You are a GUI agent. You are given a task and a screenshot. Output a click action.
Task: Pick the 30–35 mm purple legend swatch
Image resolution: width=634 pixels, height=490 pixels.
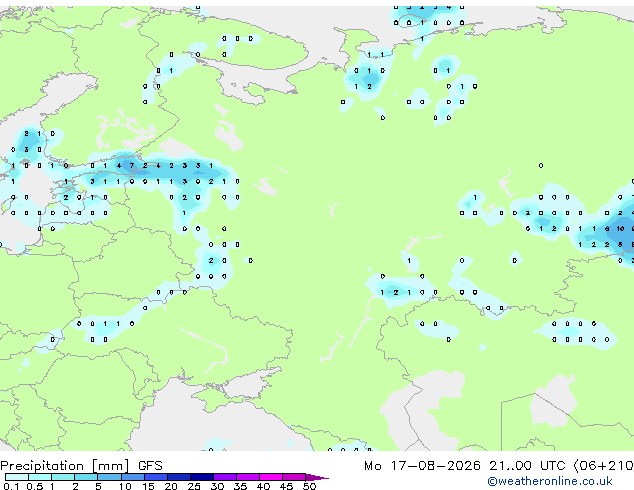pos(225,477)
